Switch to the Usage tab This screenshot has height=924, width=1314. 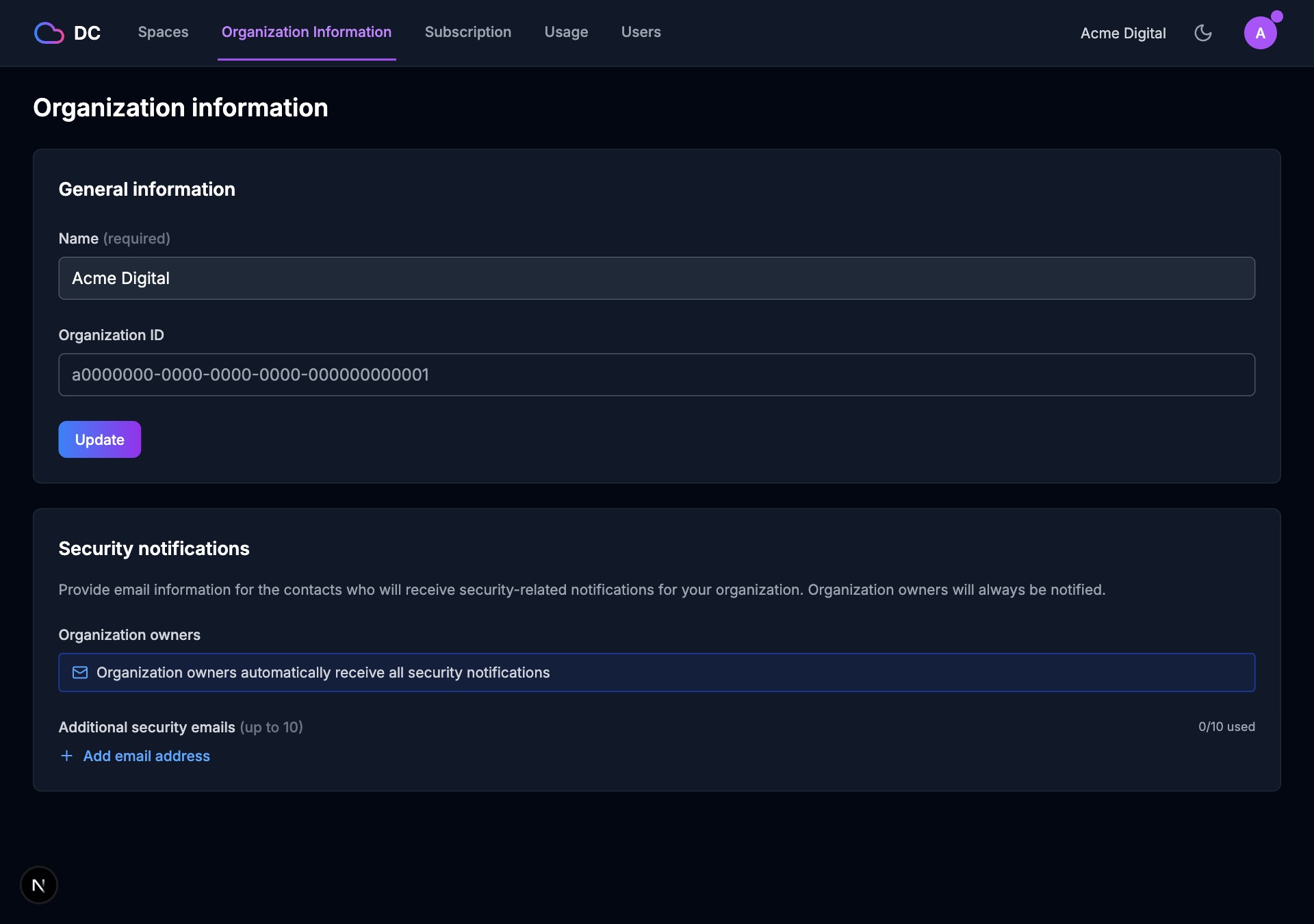[566, 32]
